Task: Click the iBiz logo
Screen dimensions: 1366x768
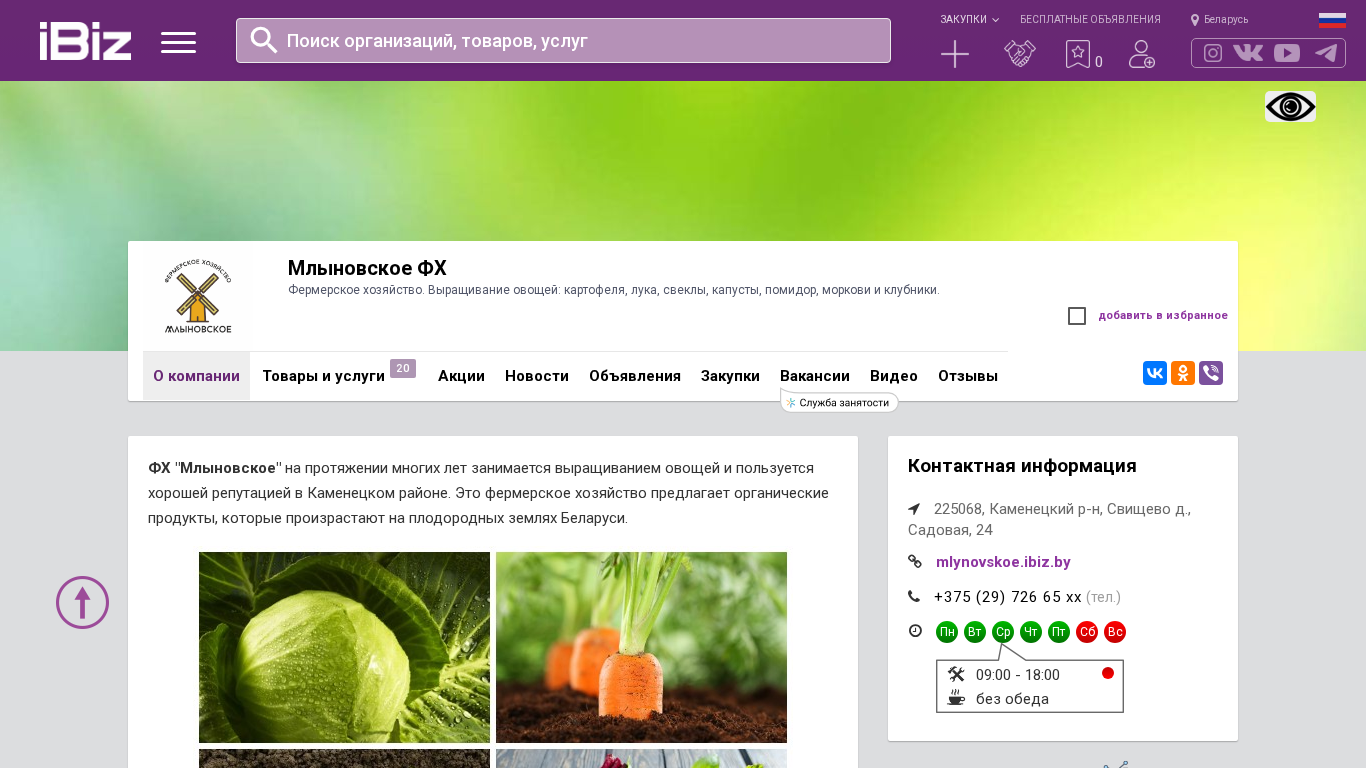Action: [x=85, y=41]
